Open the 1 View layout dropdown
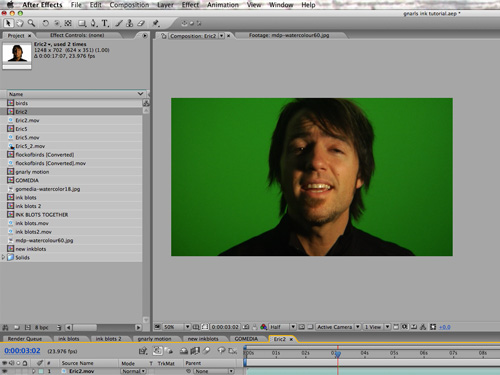The height and width of the screenshot is (375, 500). point(377,327)
